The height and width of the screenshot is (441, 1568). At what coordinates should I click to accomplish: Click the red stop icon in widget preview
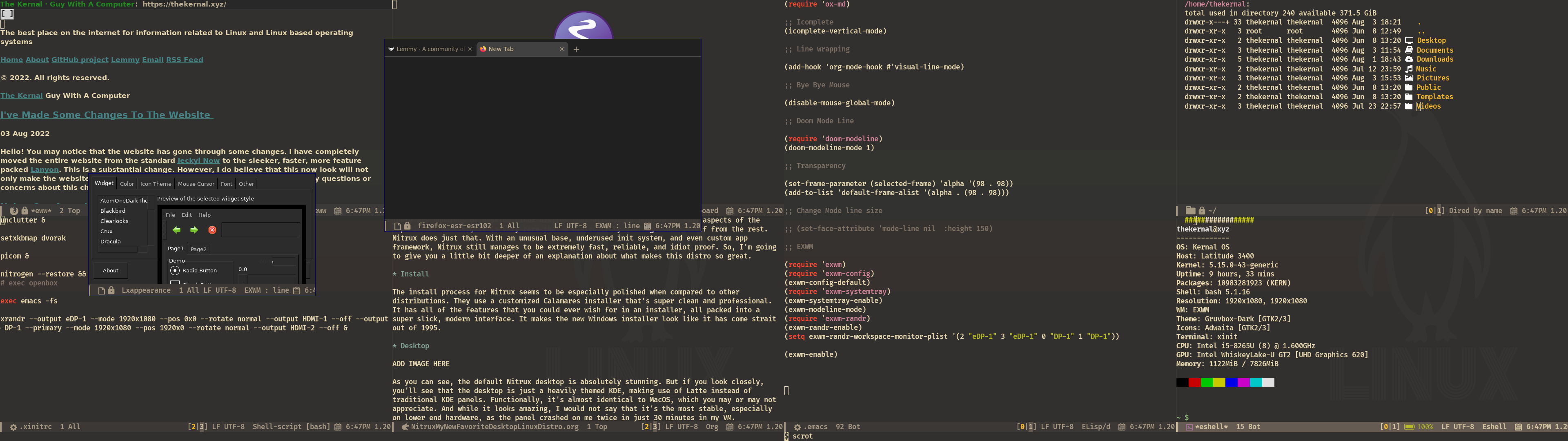coord(212,230)
